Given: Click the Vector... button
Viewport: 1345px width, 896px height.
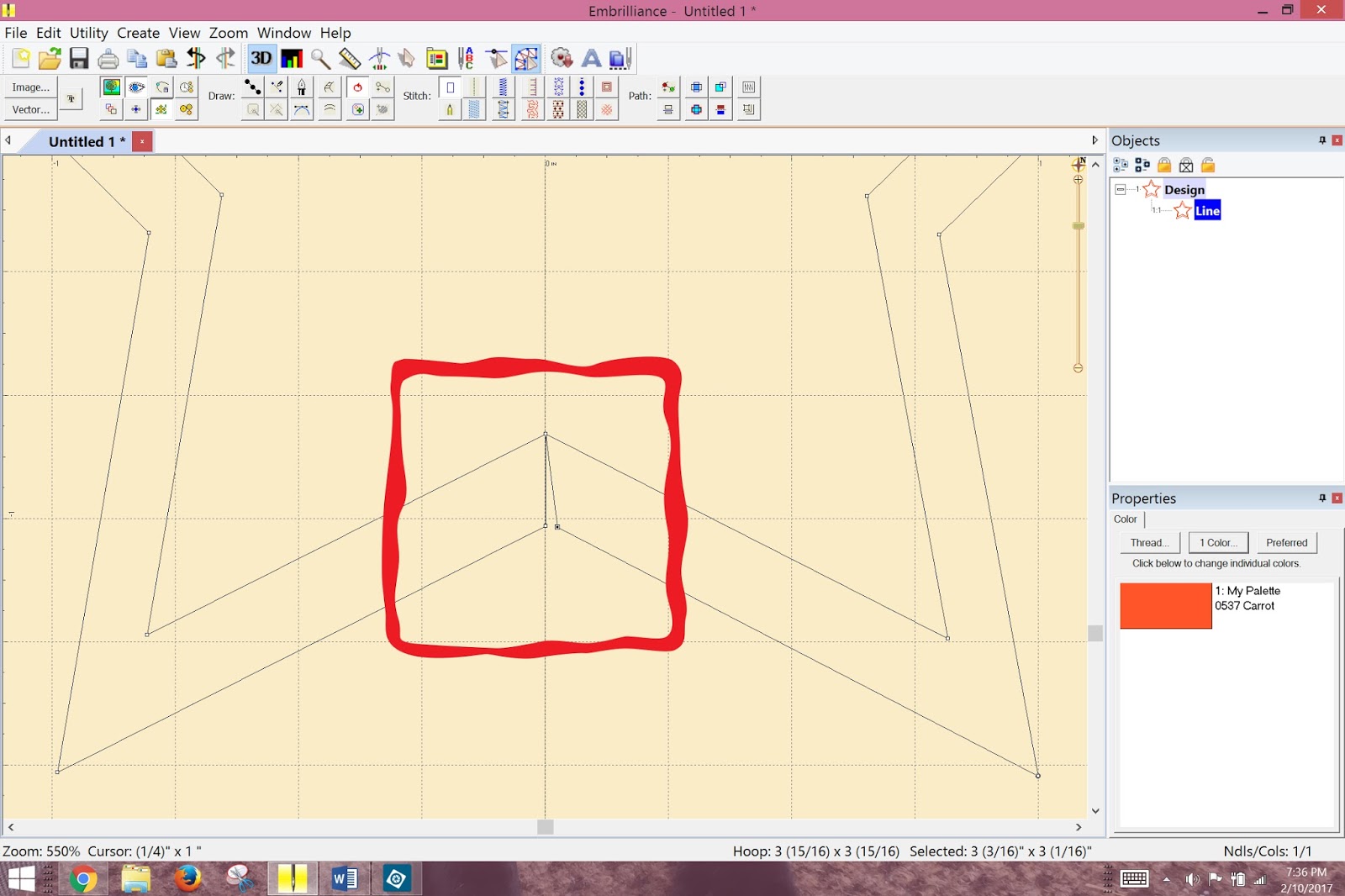Looking at the screenshot, I should [x=30, y=109].
